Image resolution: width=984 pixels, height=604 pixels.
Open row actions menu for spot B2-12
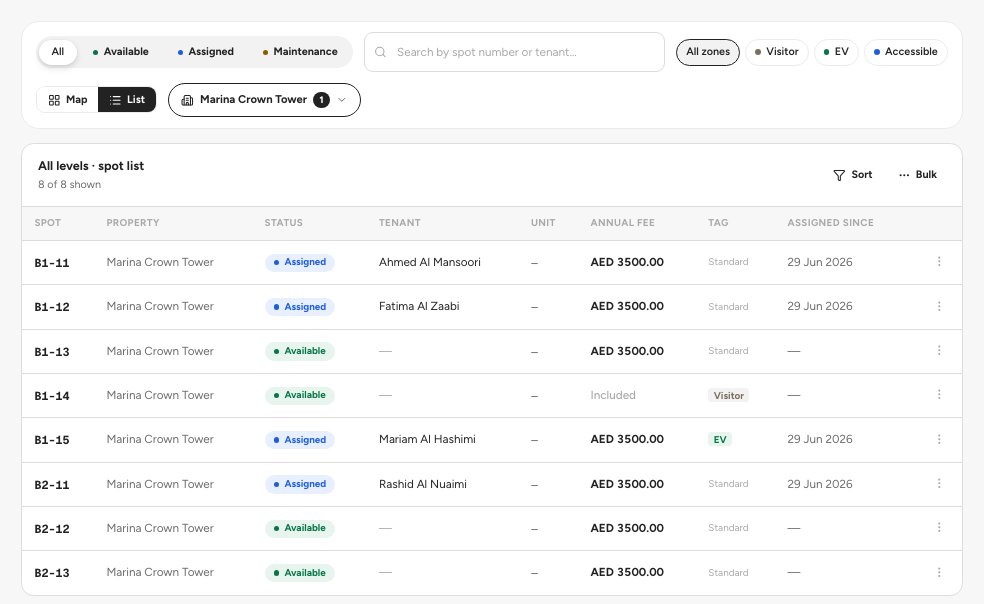pos(939,528)
